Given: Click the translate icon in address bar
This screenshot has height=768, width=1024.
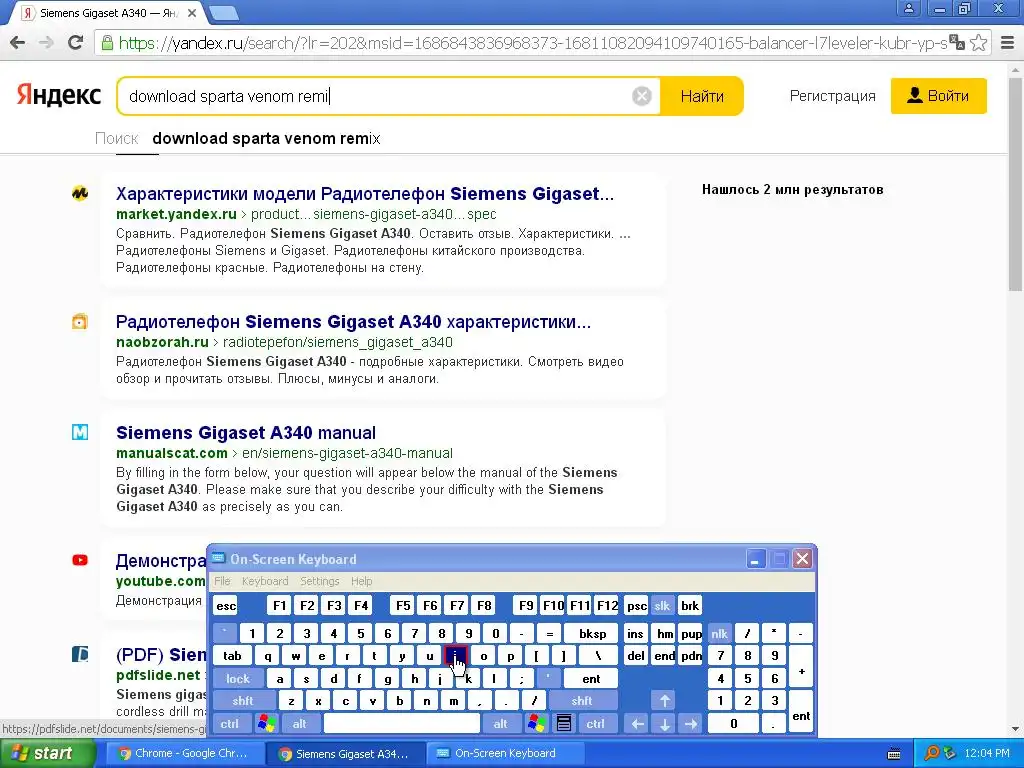Looking at the screenshot, I should pyautogui.click(x=957, y=43).
